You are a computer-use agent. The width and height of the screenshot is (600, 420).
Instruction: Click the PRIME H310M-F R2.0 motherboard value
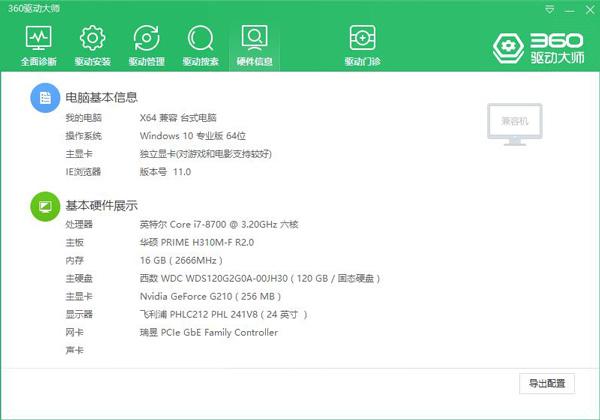[x=197, y=243]
